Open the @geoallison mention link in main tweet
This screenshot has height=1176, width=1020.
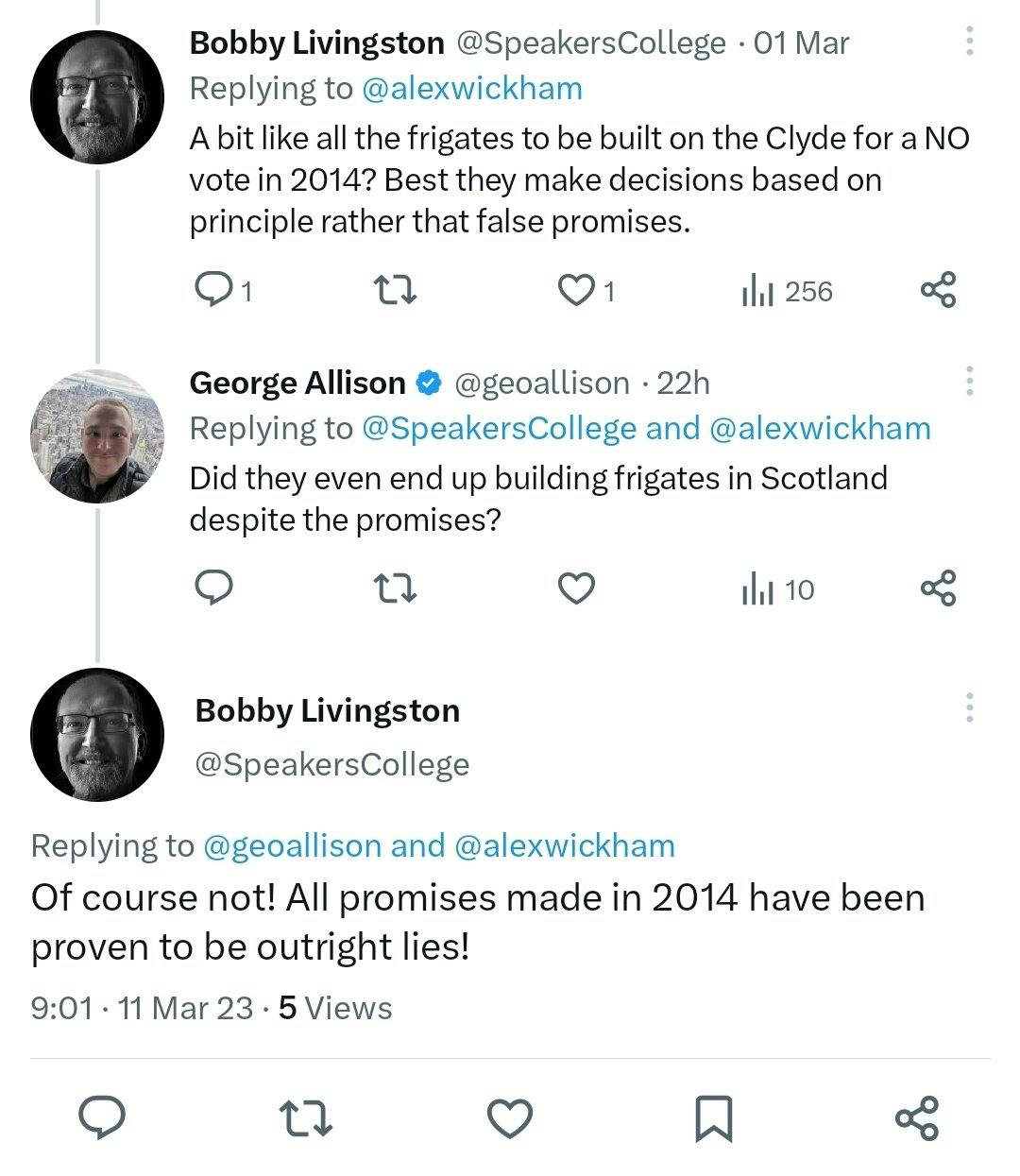[292, 845]
